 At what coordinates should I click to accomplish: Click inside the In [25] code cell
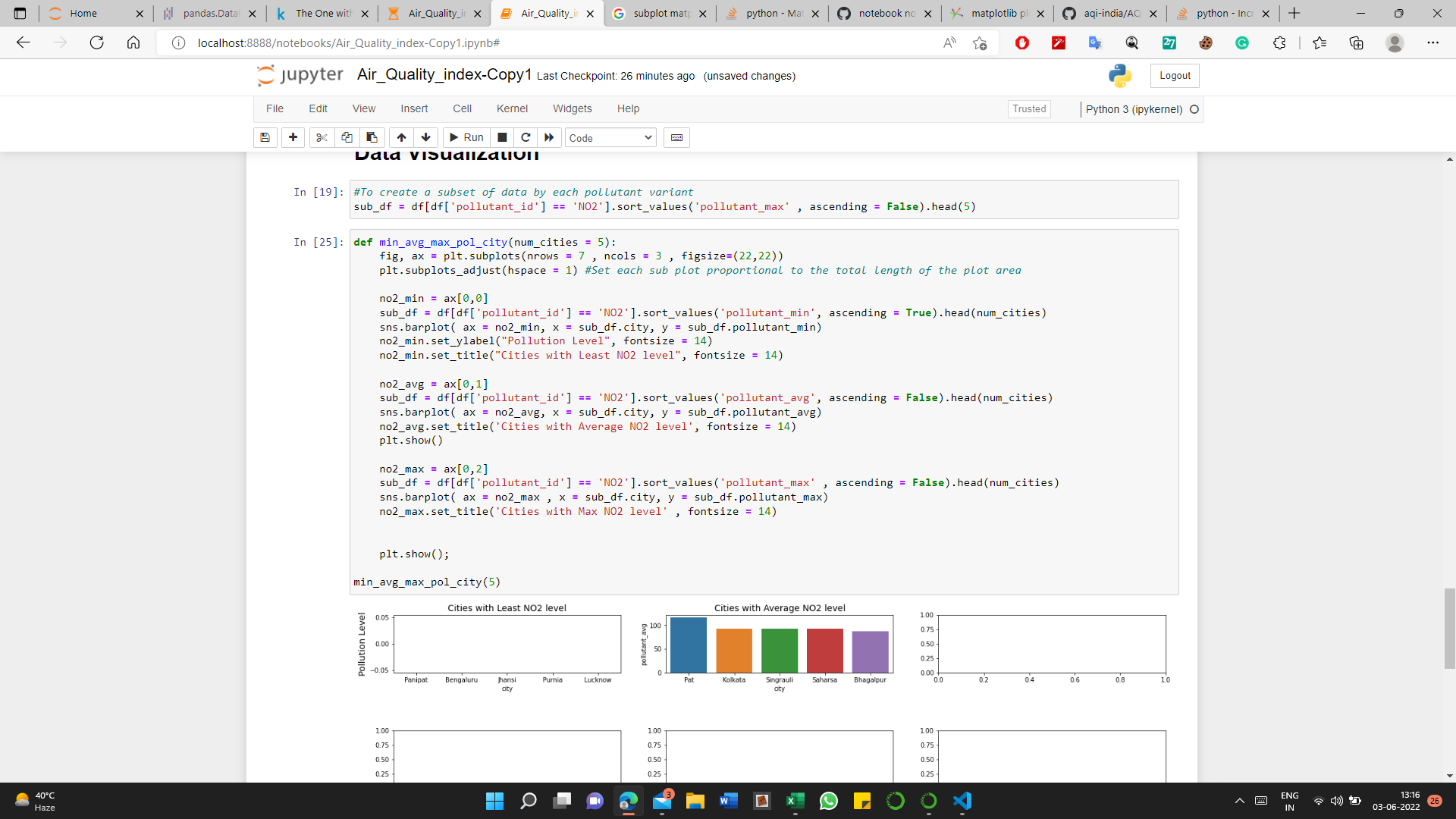[x=764, y=412]
